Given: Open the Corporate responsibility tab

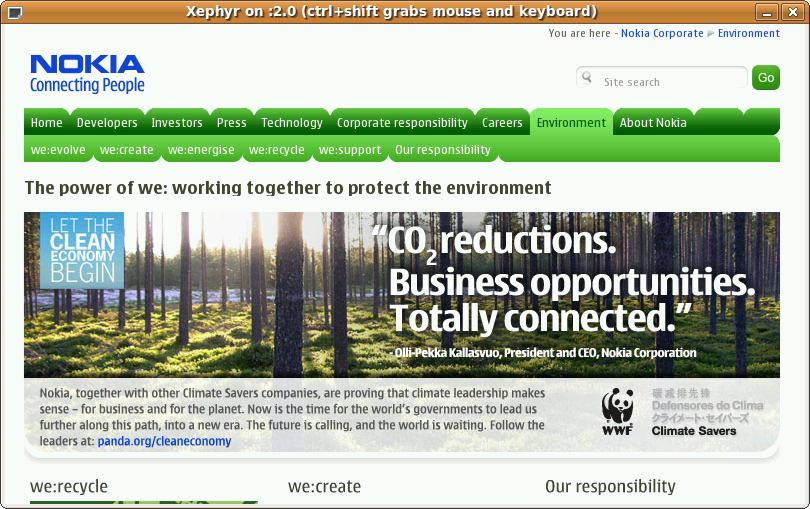Looking at the screenshot, I should point(402,123).
